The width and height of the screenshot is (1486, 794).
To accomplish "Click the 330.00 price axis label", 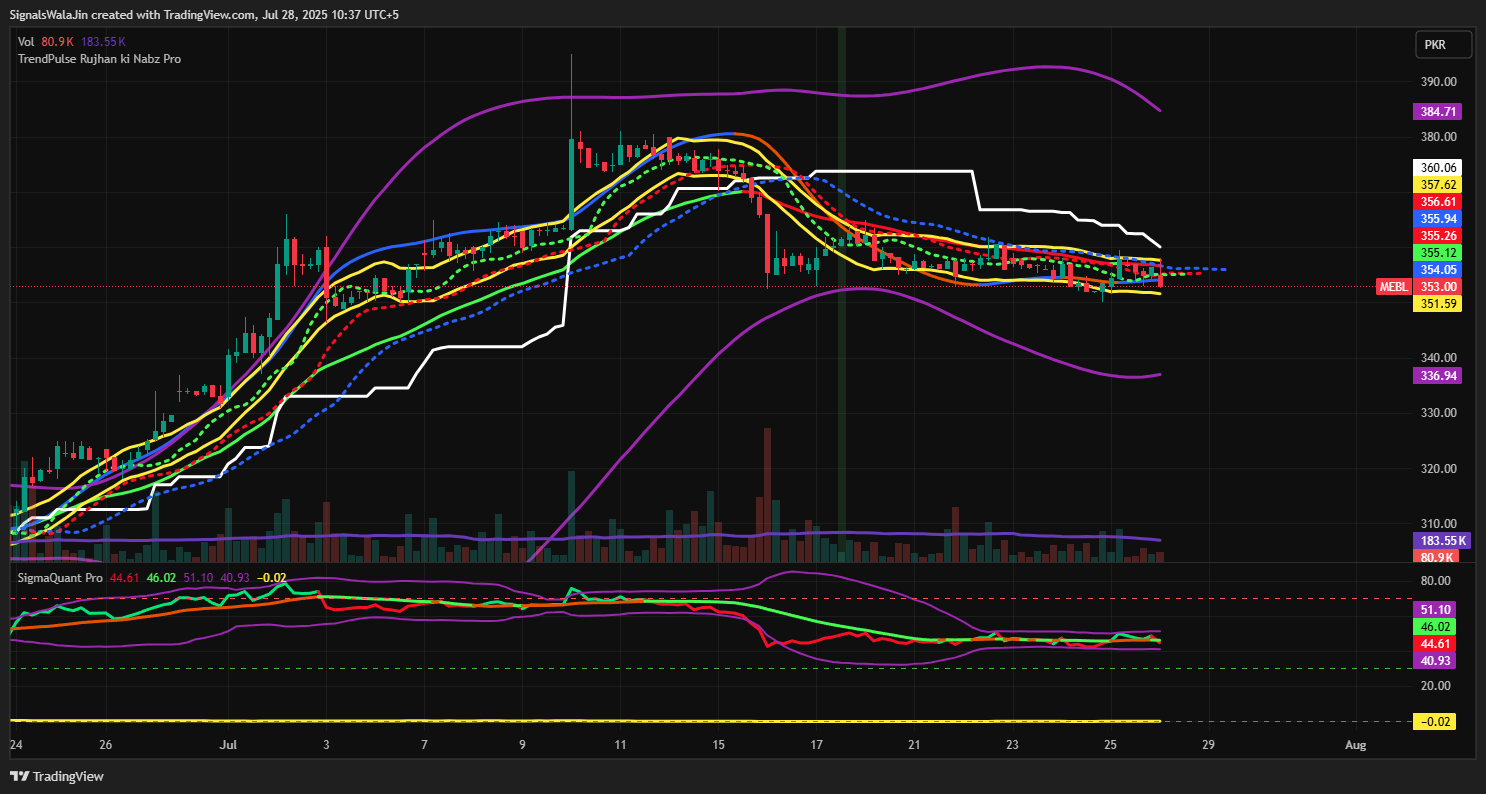I will [1438, 413].
